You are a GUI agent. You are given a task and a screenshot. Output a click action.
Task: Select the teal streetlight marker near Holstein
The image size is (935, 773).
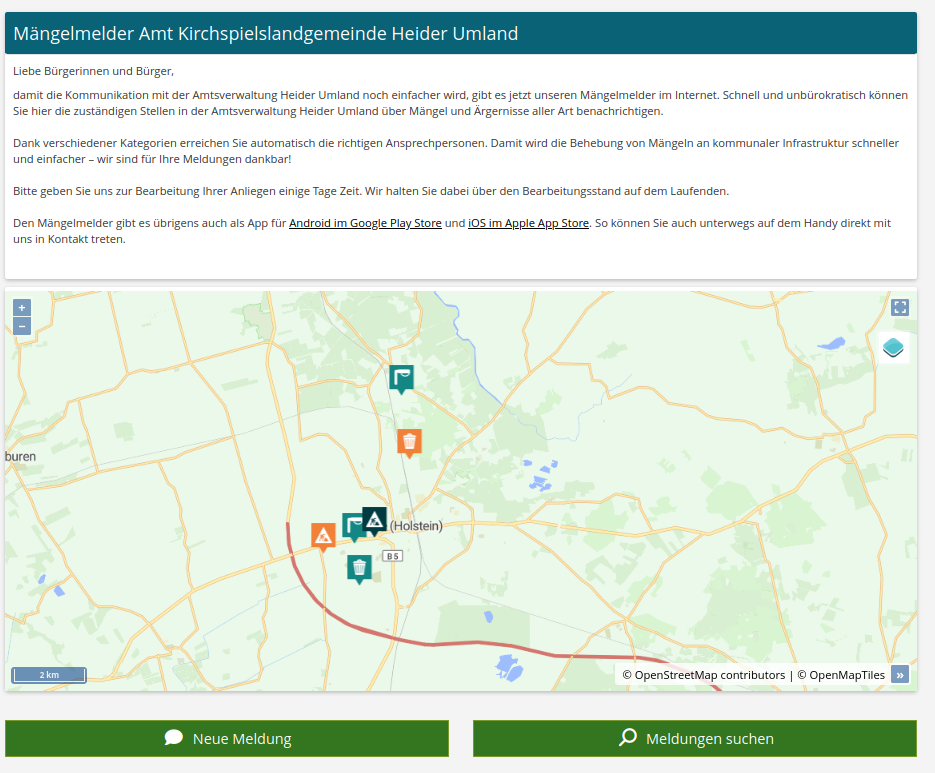click(x=351, y=525)
